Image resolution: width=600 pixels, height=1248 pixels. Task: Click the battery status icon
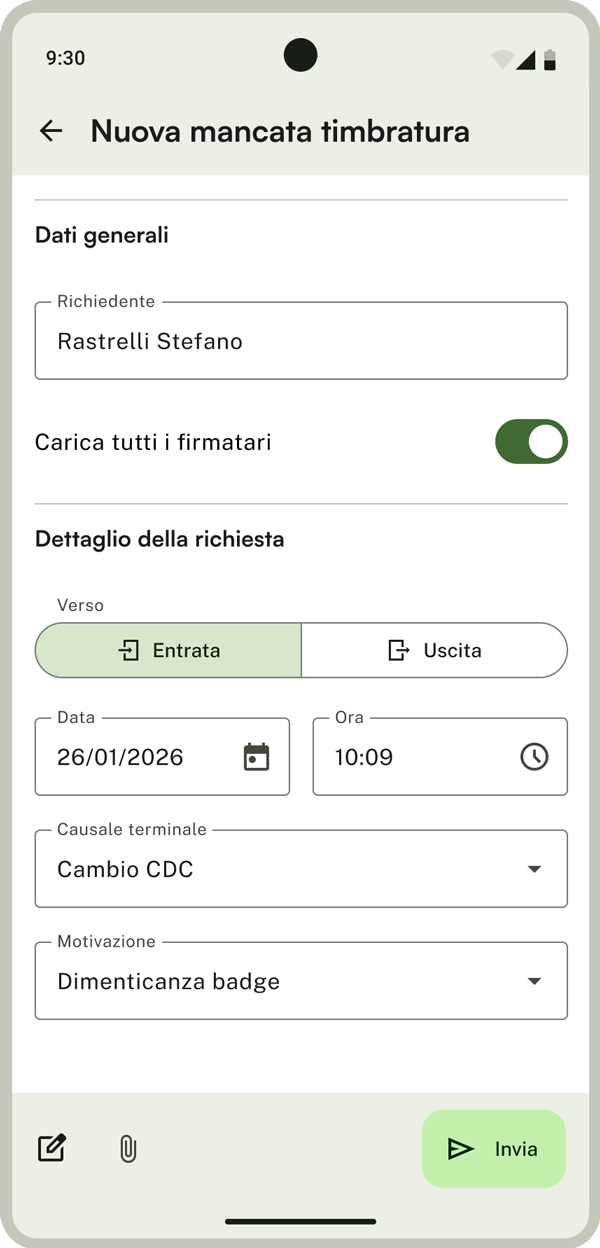[x=550, y=60]
